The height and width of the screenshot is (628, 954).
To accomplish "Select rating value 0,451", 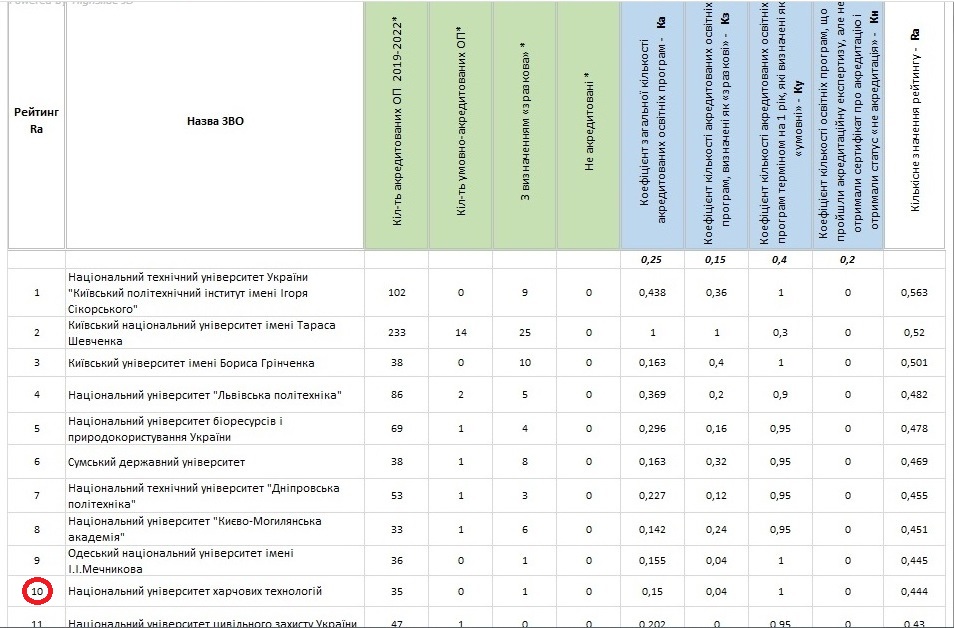I will click(914, 529).
